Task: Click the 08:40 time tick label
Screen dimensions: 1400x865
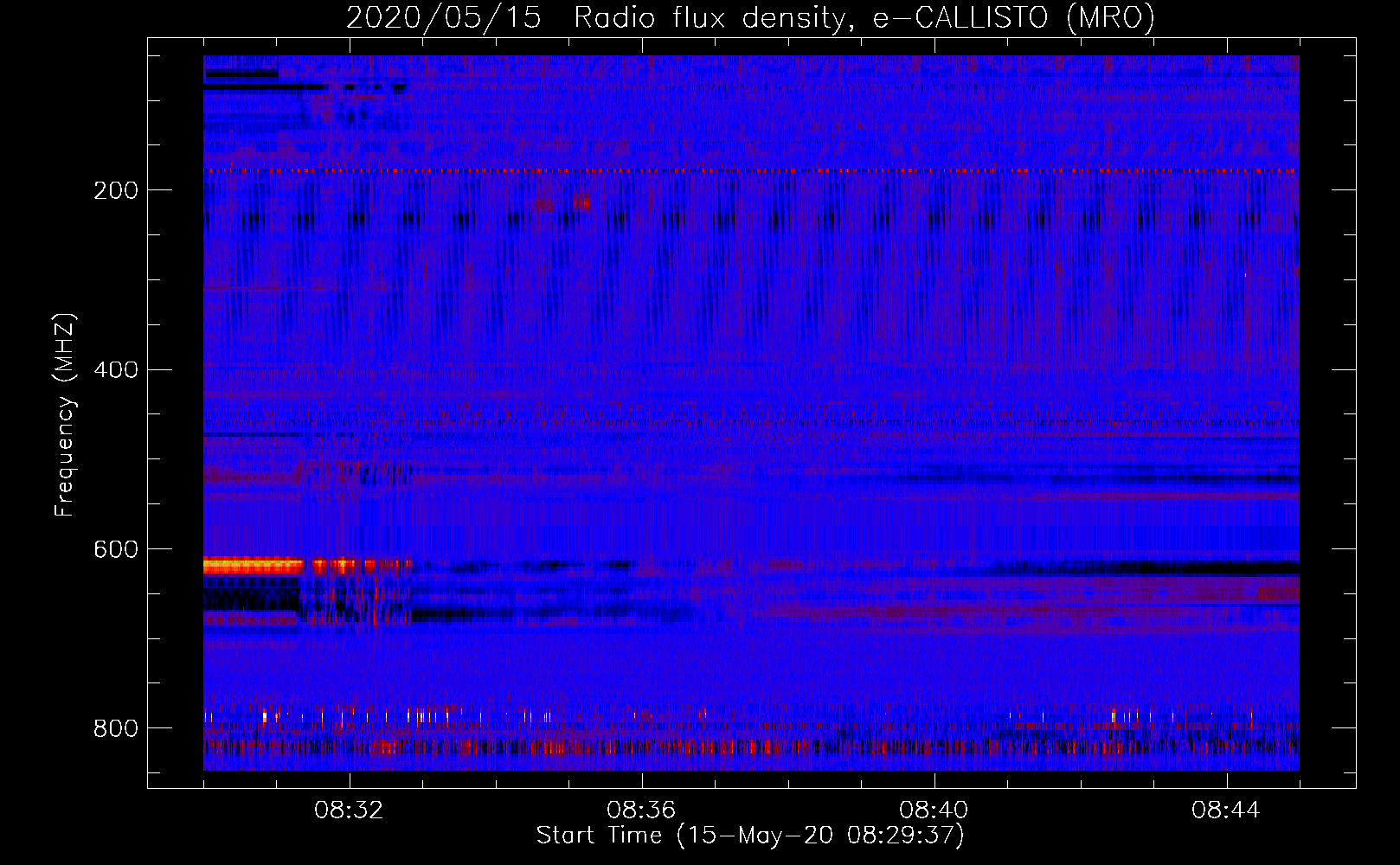Action: coord(934,811)
